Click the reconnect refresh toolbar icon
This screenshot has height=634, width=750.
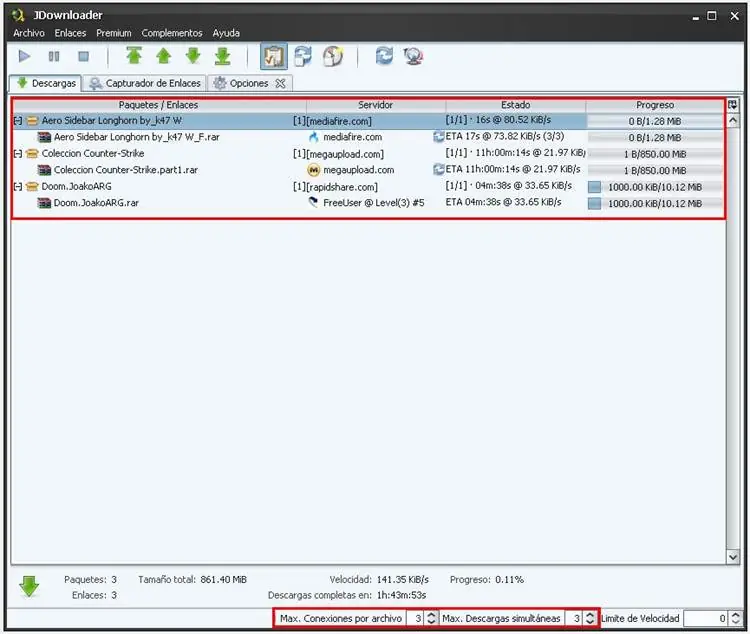(x=384, y=56)
